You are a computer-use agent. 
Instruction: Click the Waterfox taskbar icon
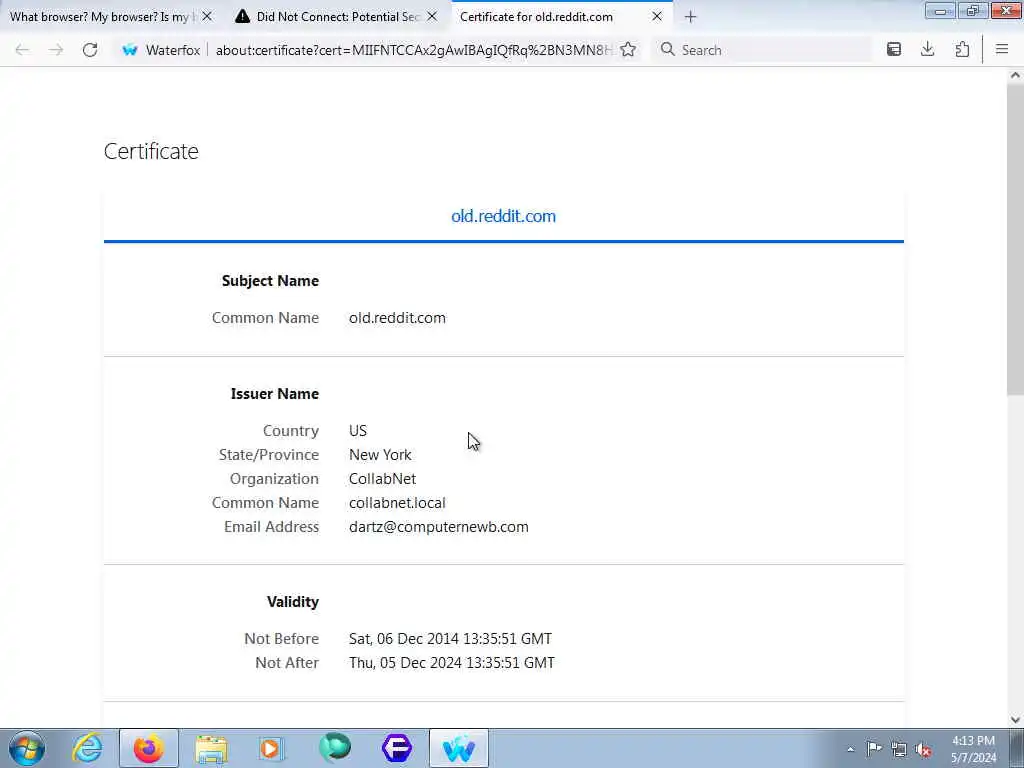click(458, 748)
